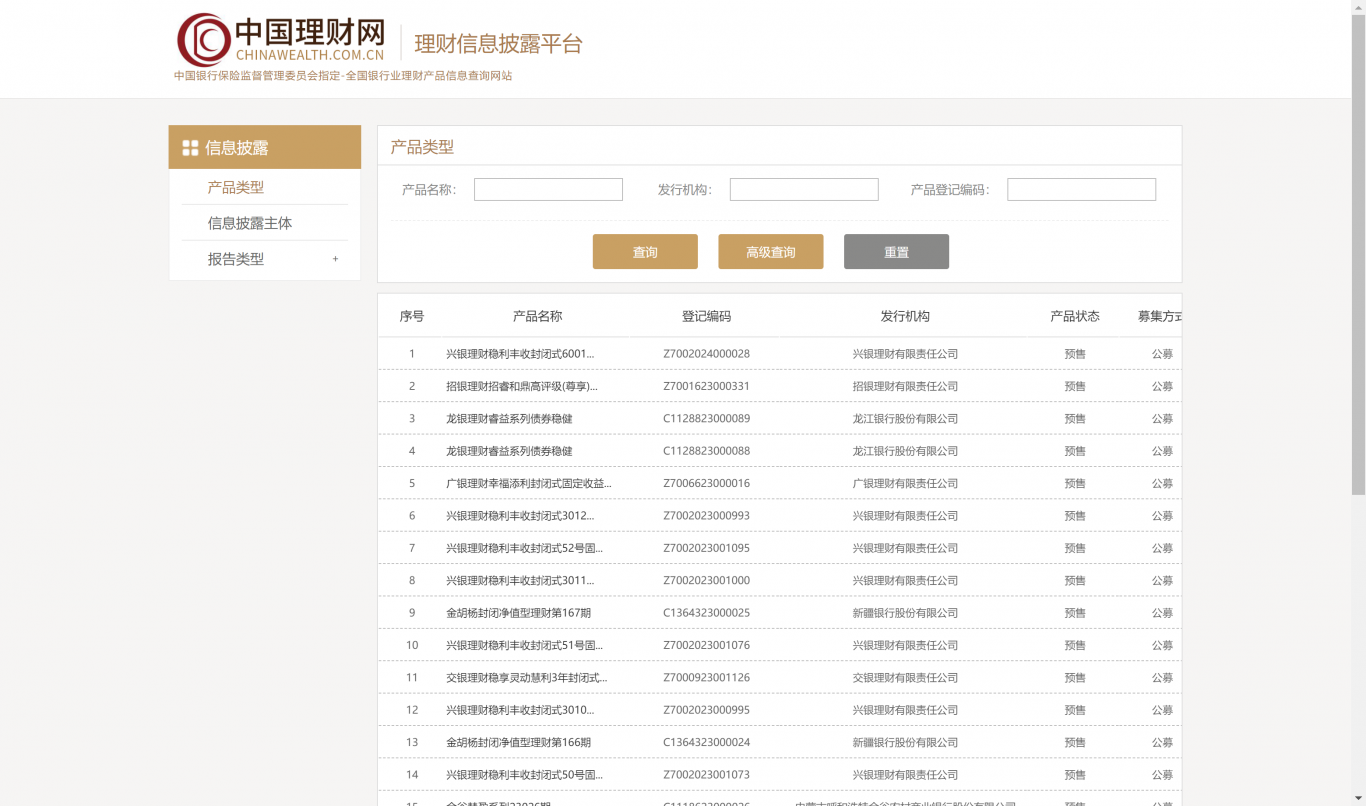Expand the 报告类型 plus sign
This screenshot has width=1366, height=806.
(x=335, y=259)
